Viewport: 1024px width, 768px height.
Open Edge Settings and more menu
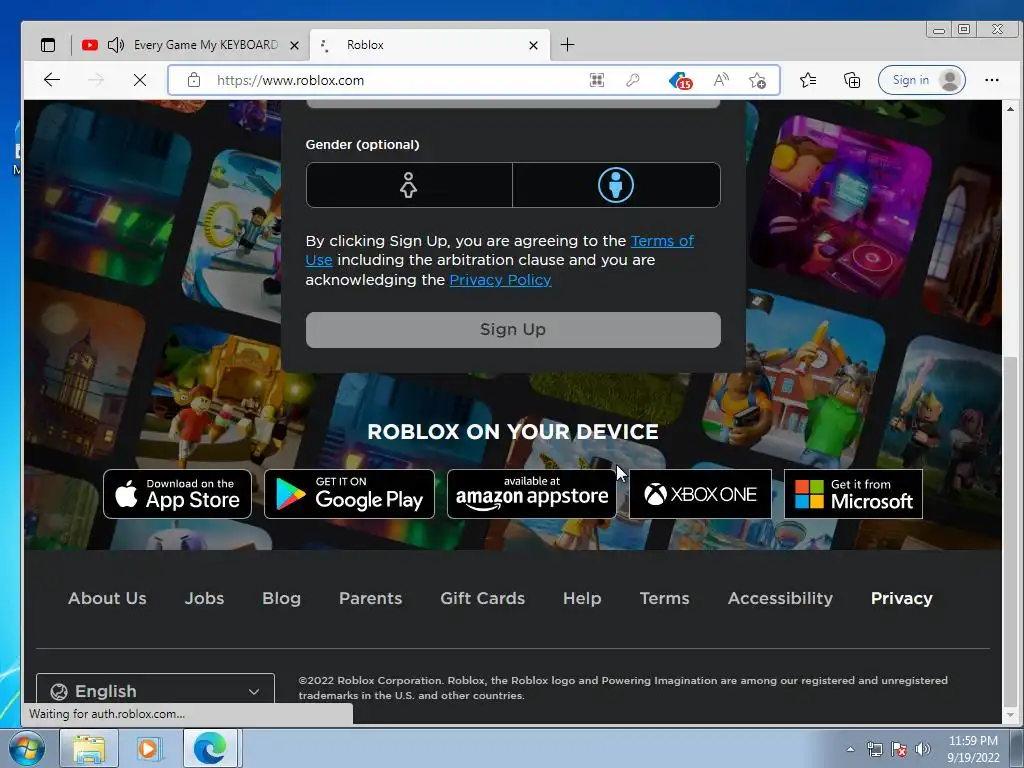click(x=991, y=80)
